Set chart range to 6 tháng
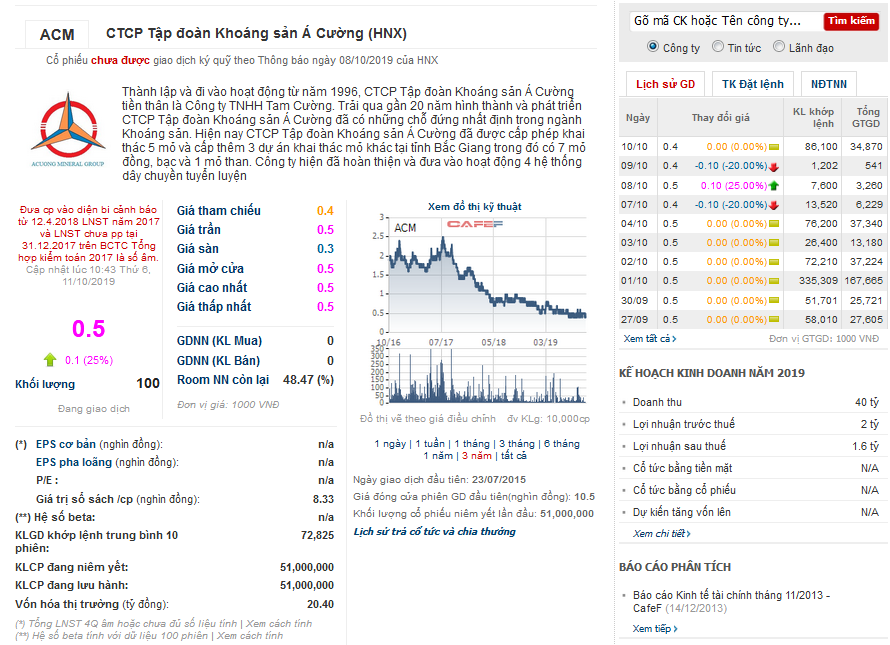This screenshot has height=645, width=890. pyautogui.click(x=561, y=443)
